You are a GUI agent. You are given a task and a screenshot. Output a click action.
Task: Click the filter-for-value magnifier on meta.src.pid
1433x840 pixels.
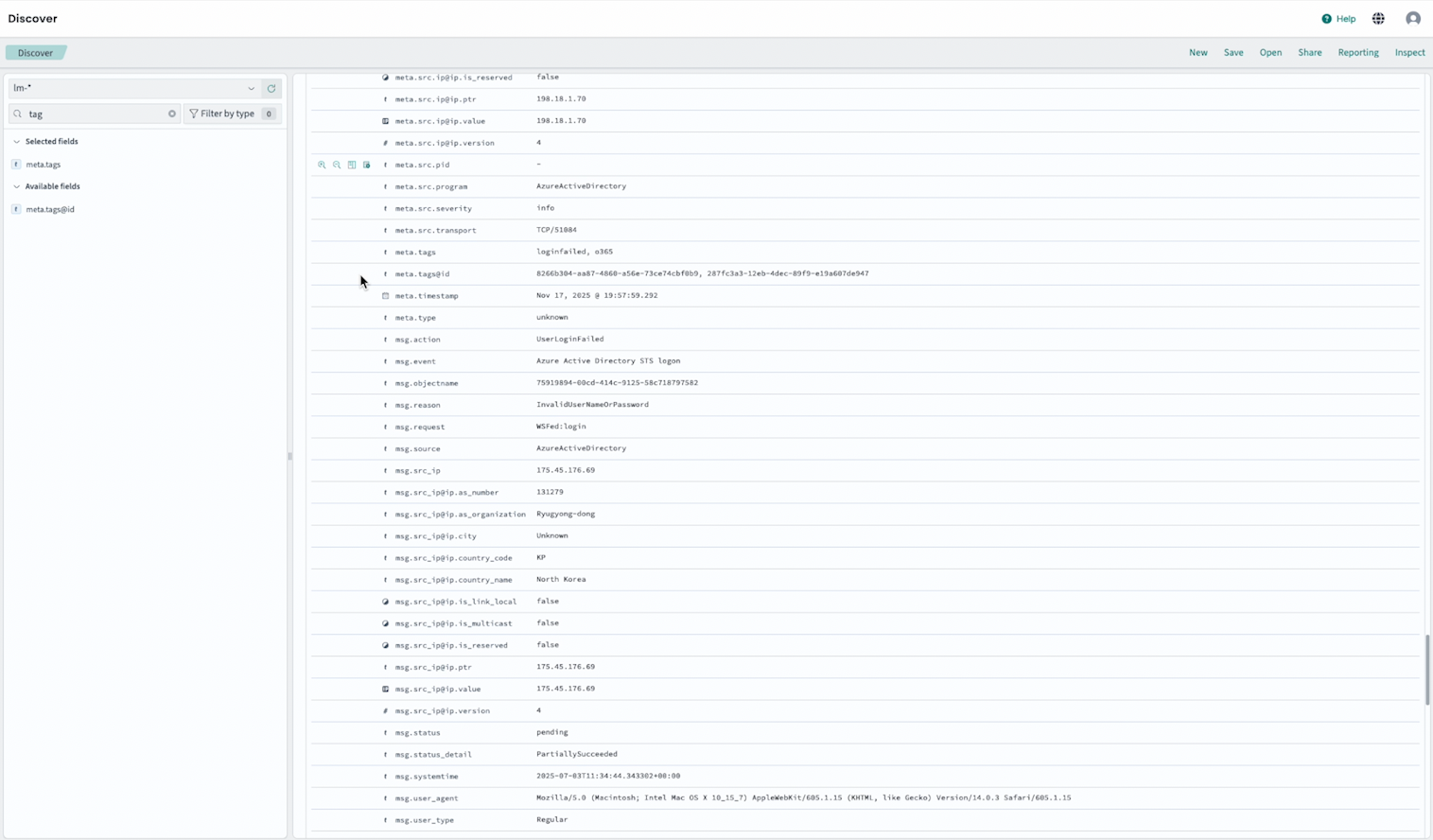point(322,165)
